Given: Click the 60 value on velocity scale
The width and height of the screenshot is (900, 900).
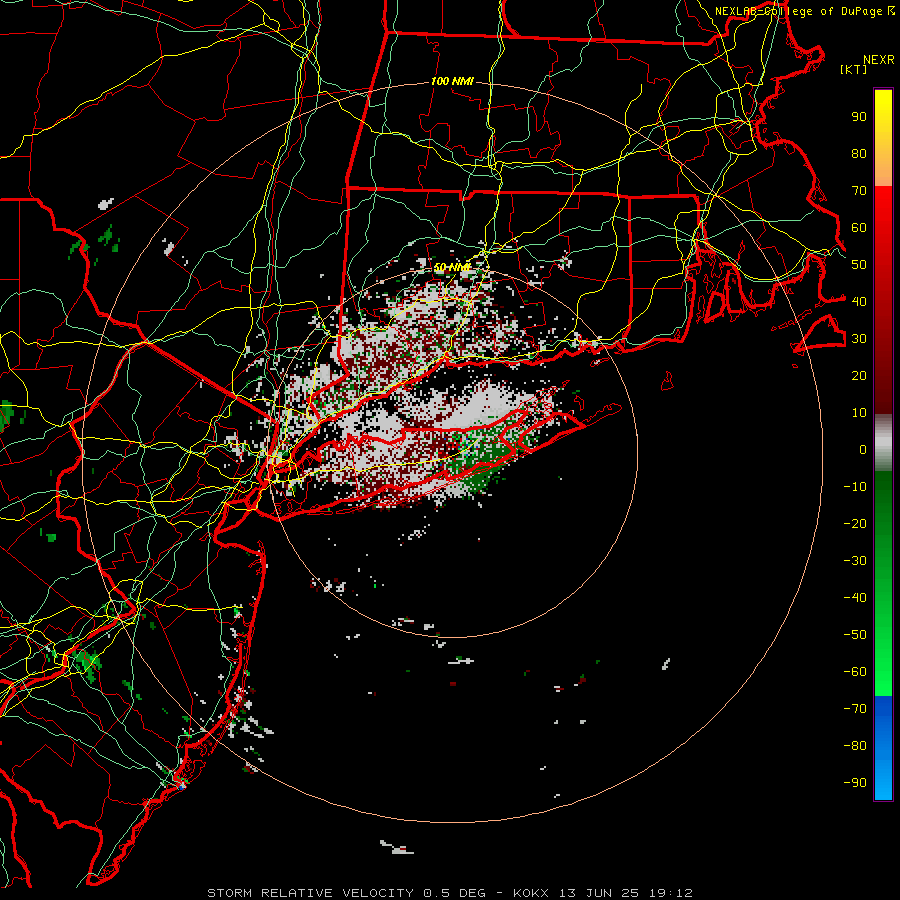Looking at the screenshot, I should point(859,227).
